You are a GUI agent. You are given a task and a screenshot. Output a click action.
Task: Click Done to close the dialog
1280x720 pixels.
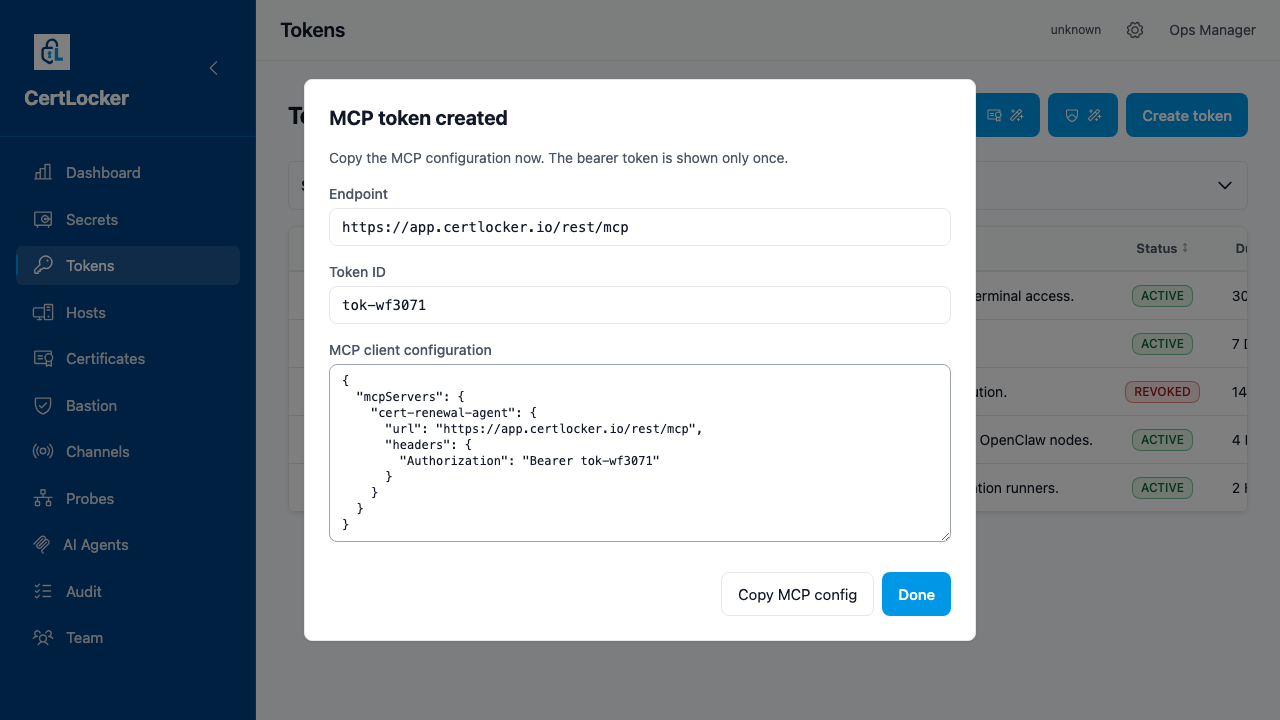click(916, 594)
